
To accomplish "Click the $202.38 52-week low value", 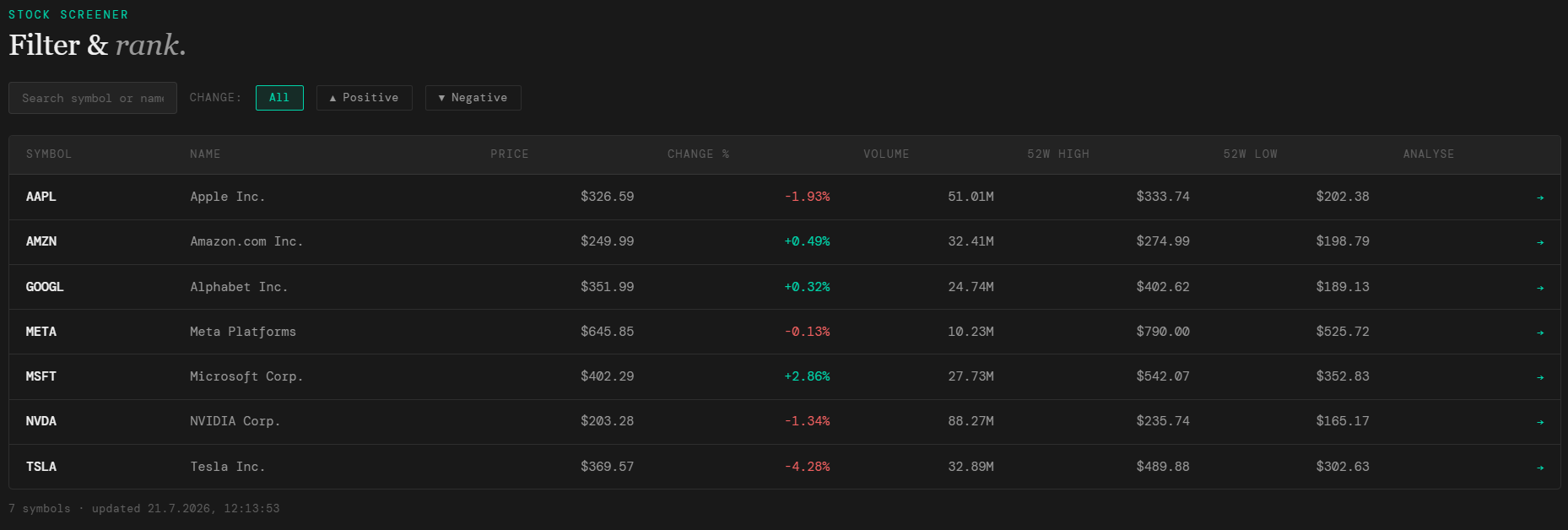I will [1343, 197].
